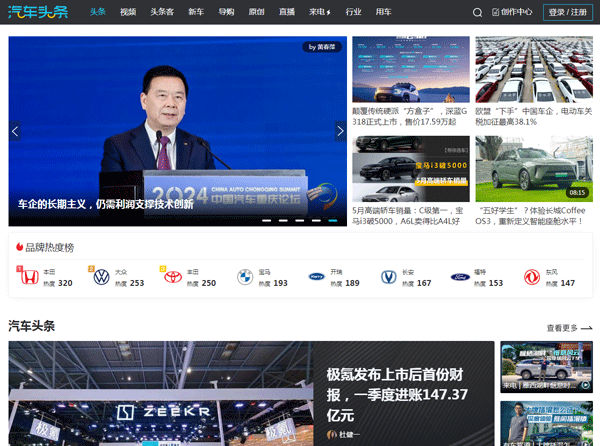This screenshot has width=600, height=446.
Task: Click the 登录 / 注册 button
Action: (568, 12)
